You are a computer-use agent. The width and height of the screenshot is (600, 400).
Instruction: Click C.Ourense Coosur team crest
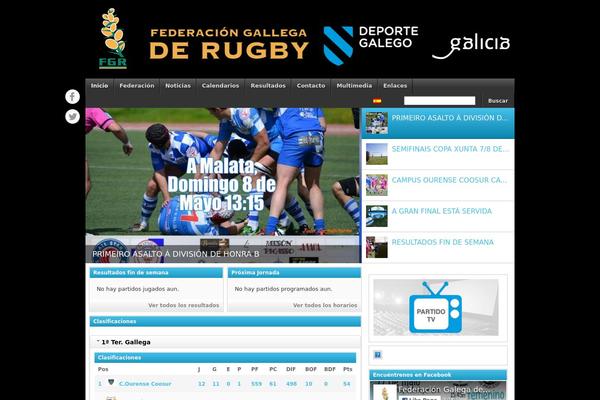click(x=111, y=382)
